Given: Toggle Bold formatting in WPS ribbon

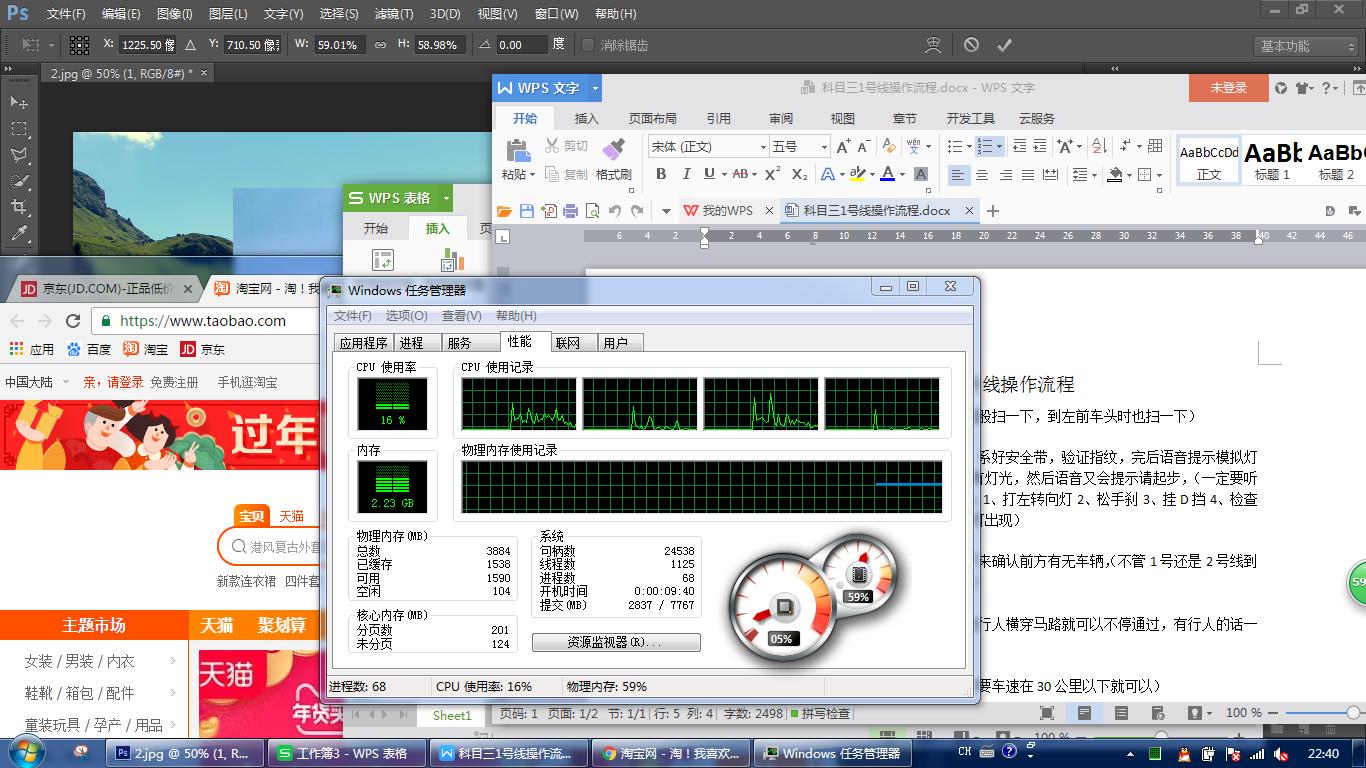Looking at the screenshot, I should (661, 174).
